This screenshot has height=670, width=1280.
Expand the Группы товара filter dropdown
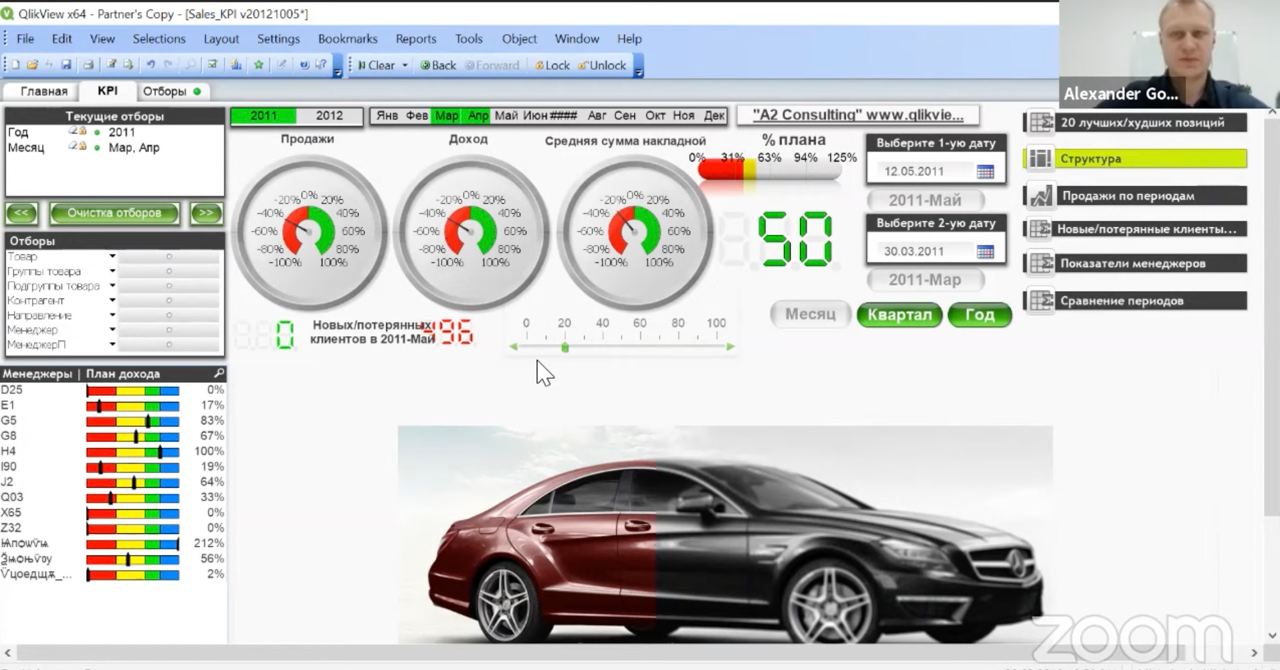(x=112, y=272)
